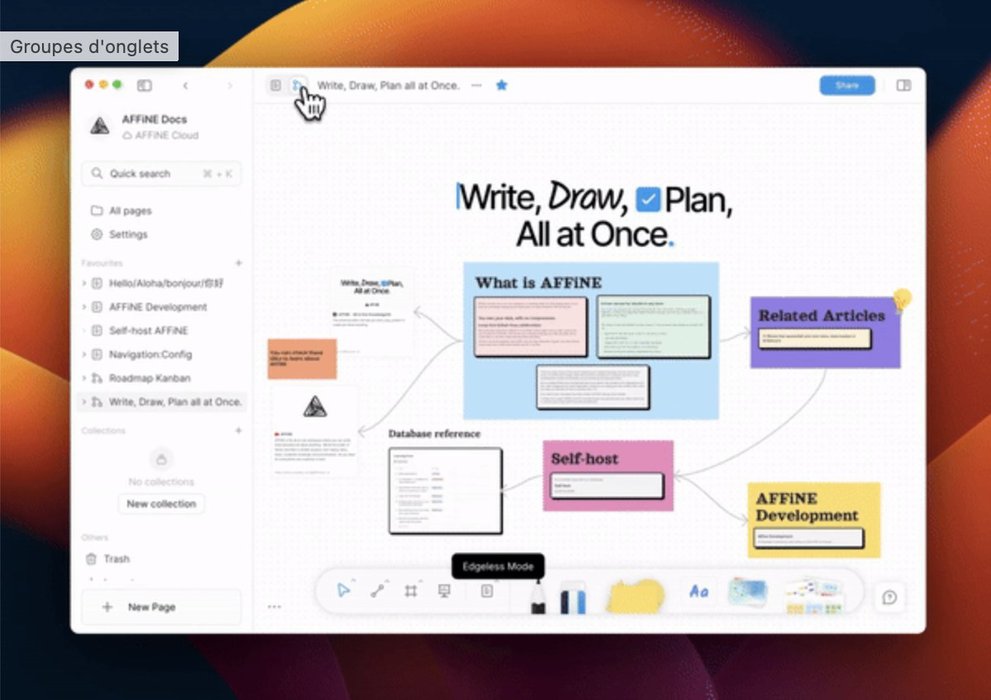Expand the Self-host AFFiNE favourite
The height and width of the screenshot is (700, 991).
tap(84, 331)
